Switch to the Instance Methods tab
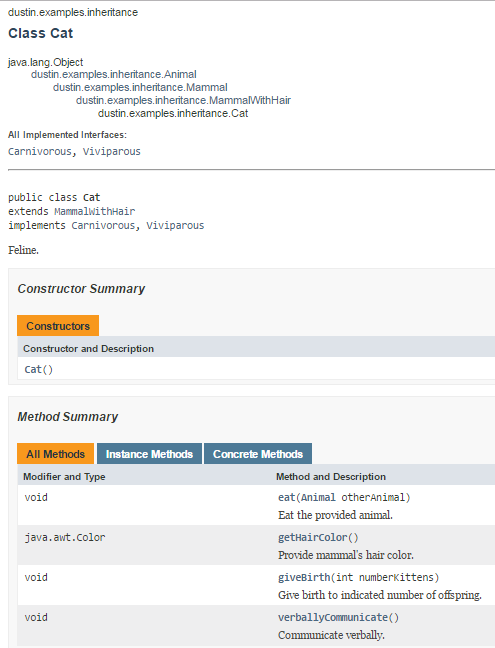This screenshot has height=648, width=495. pyautogui.click(x=149, y=454)
